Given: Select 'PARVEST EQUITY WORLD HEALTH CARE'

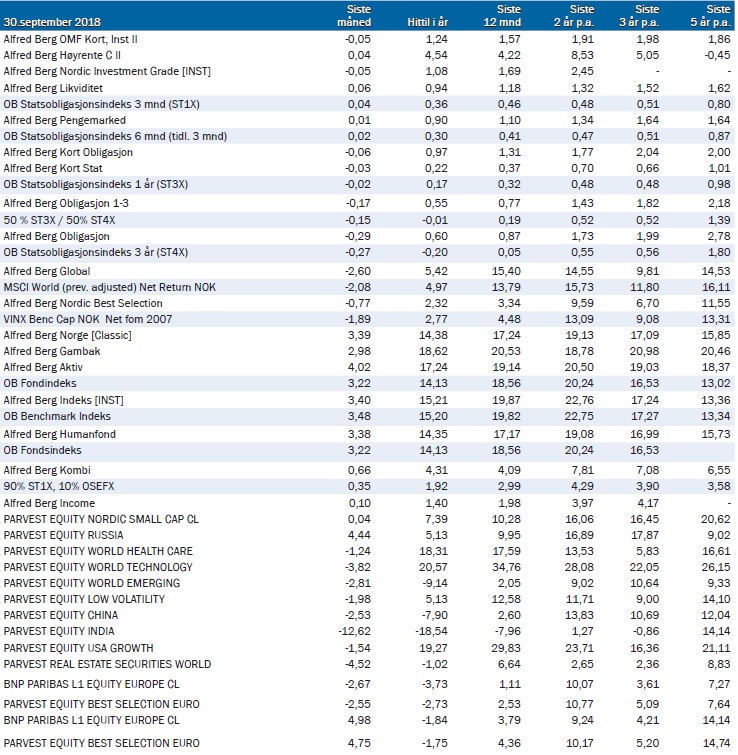Looking at the screenshot, I should [98, 551].
